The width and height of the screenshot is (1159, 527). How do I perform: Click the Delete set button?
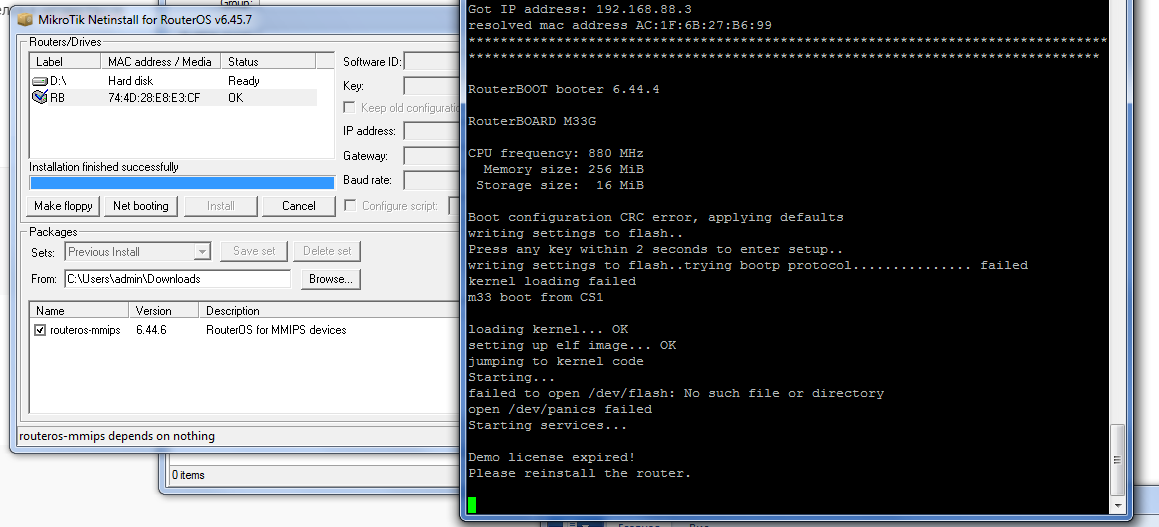327,251
